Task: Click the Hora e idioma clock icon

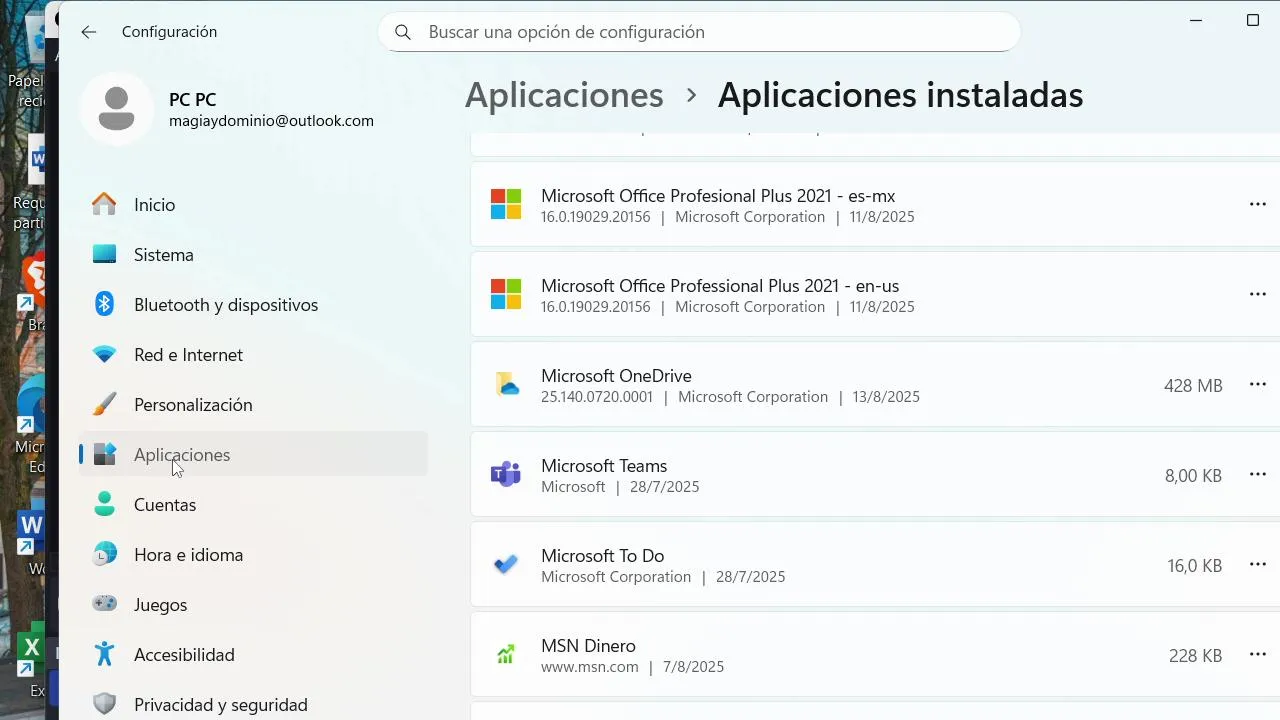Action: pos(104,554)
